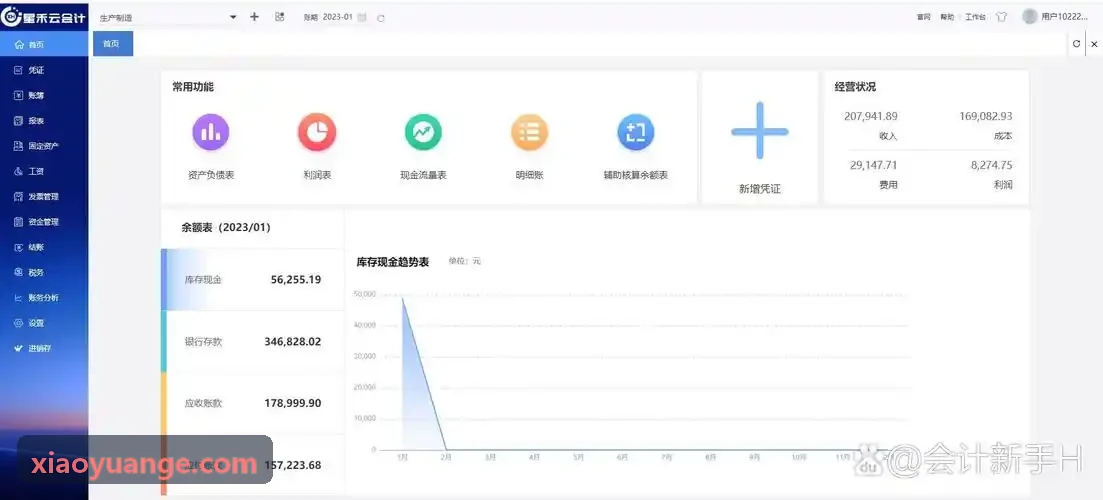
Task: Select the 银行存款 balance row
Action: click(x=253, y=342)
